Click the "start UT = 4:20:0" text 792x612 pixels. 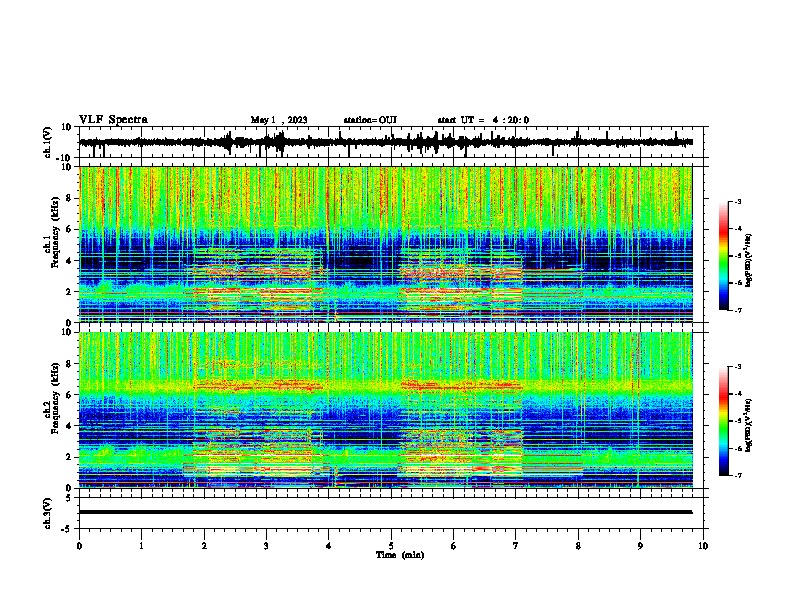click(483, 120)
